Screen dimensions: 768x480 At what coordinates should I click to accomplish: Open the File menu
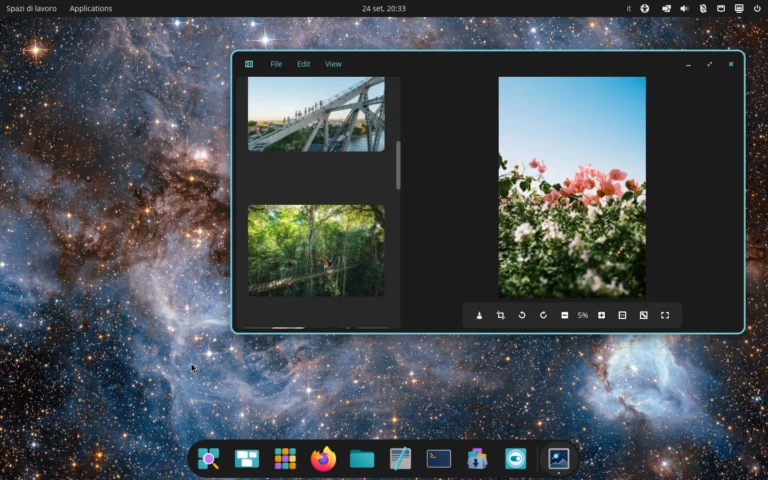tap(276, 64)
